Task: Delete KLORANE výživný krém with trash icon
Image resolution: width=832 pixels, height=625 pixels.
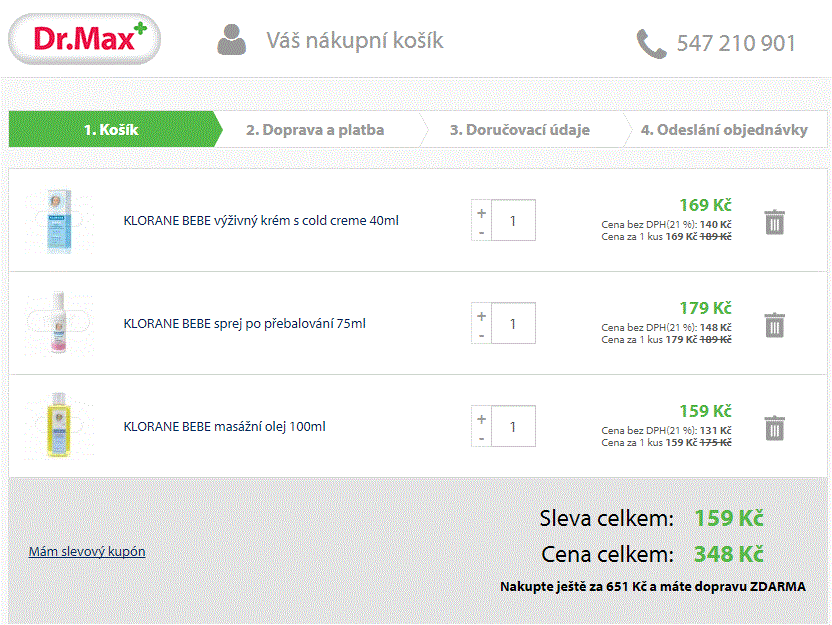Action: [774, 222]
